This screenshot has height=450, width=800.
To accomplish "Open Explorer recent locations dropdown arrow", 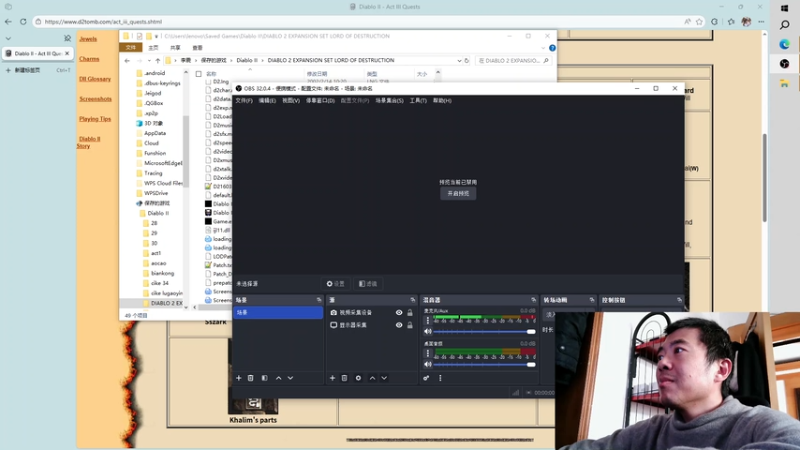I will pos(148,61).
